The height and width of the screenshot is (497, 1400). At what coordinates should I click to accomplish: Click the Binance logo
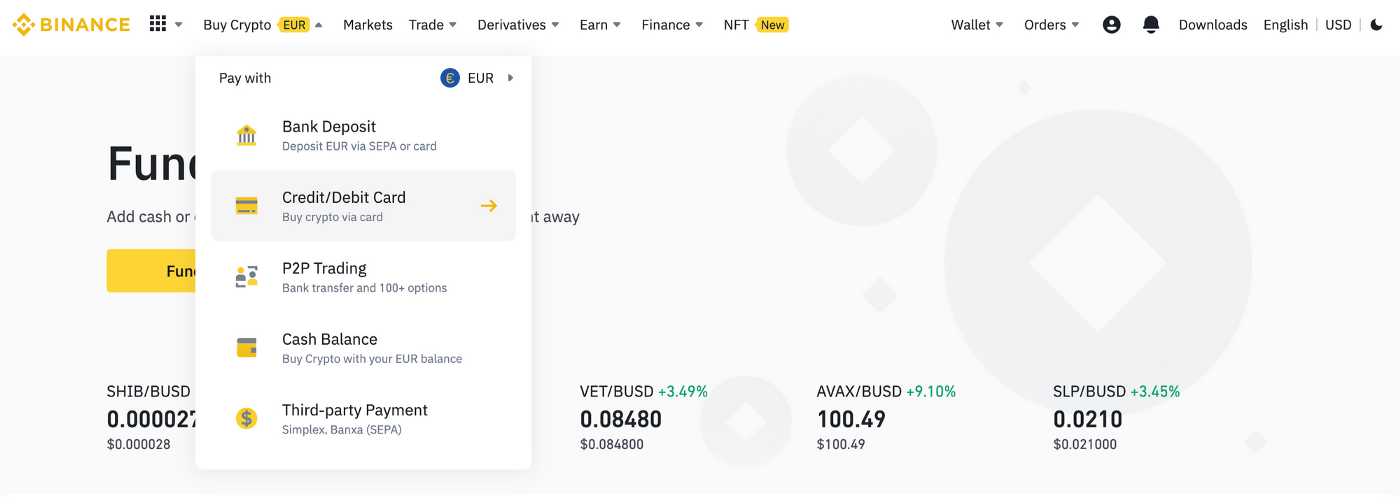tap(71, 24)
